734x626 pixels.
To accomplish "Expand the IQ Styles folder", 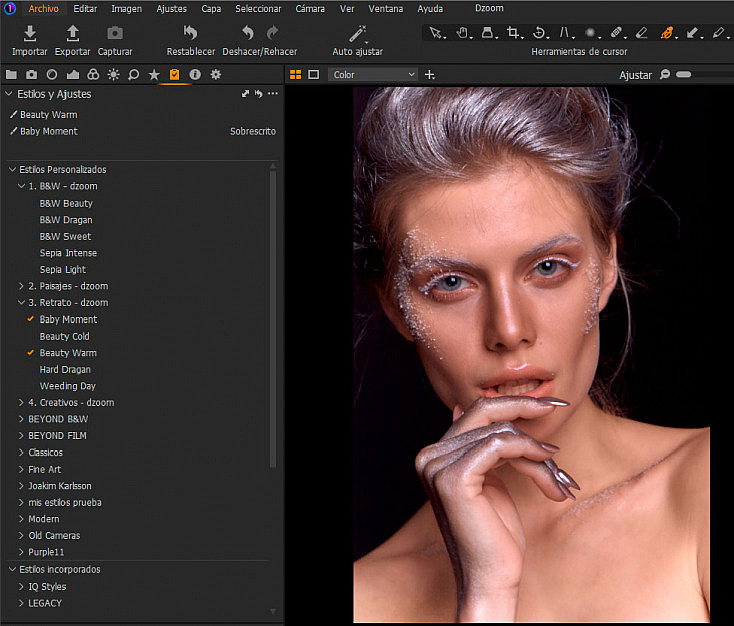I will point(21,586).
